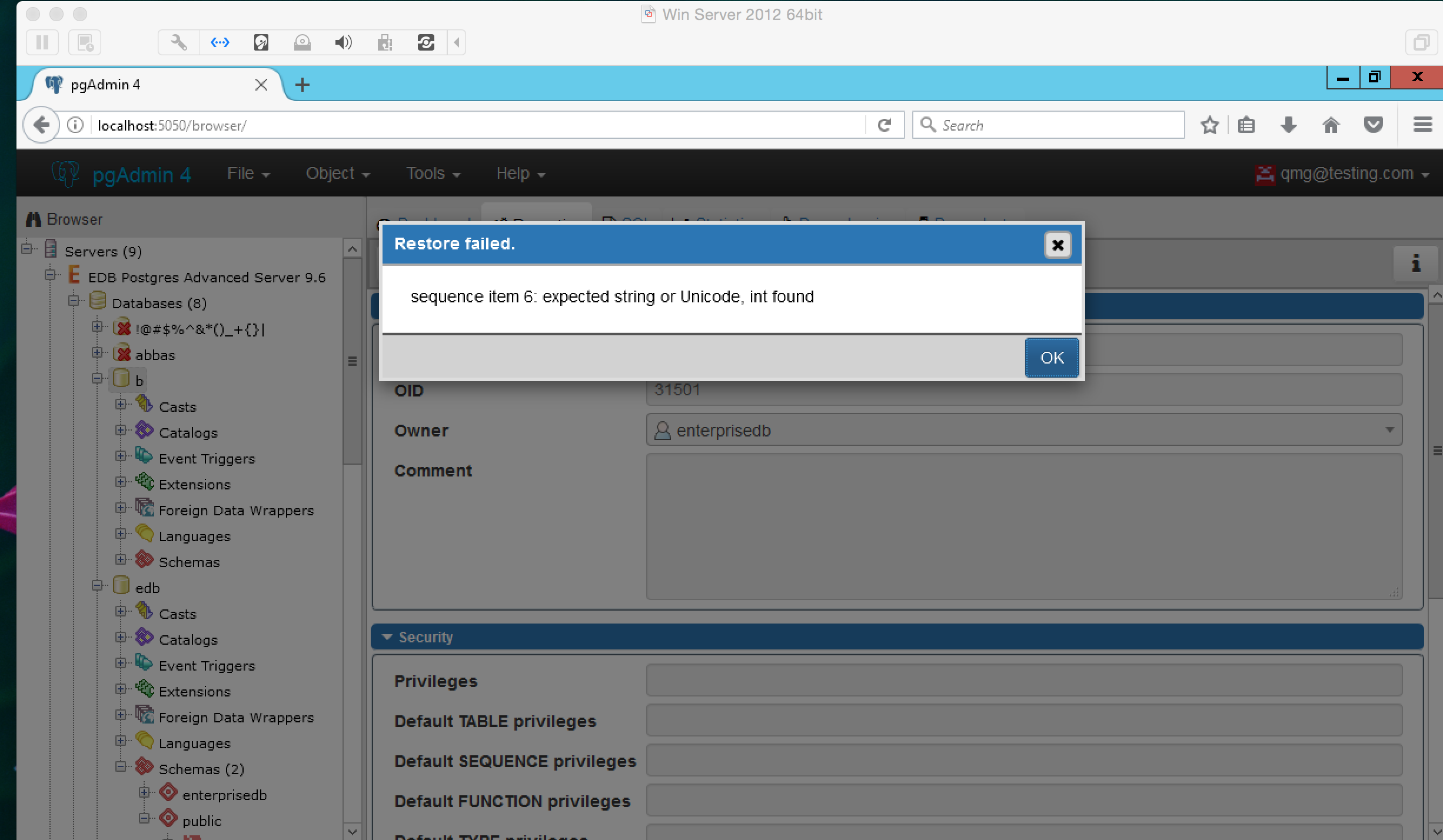Viewport: 1443px width, 840px height.
Task: Open the Firefox hamburger menu icon
Action: click(1422, 125)
